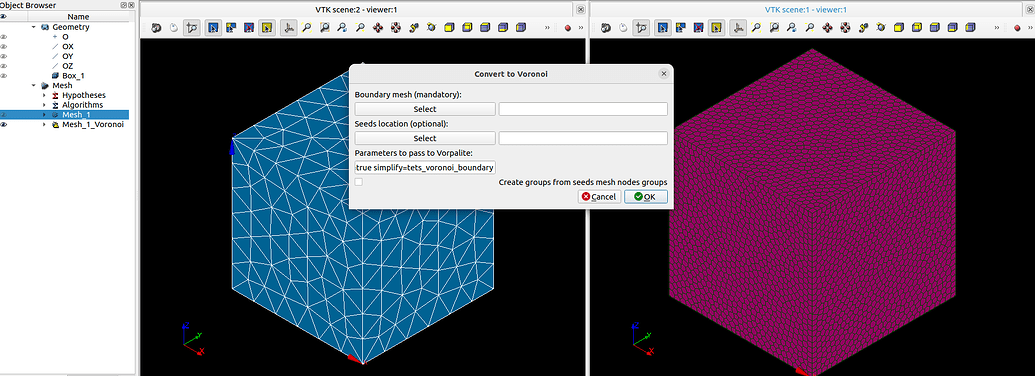The image size is (1035, 376).
Task: Open toolbar overflow chevron before record in scene:1
Action: tap(997, 28)
